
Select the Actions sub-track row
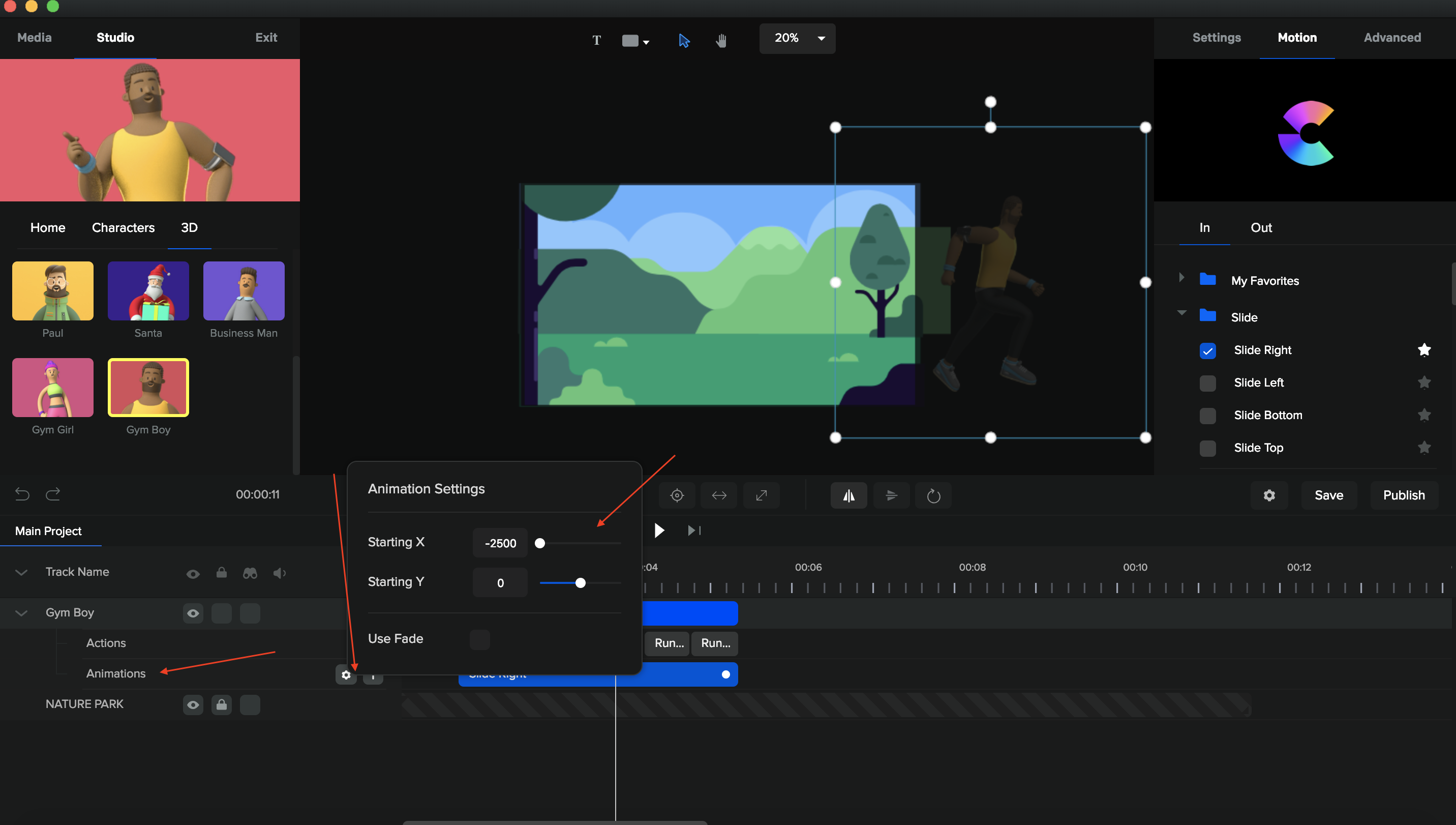tap(106, 643)
